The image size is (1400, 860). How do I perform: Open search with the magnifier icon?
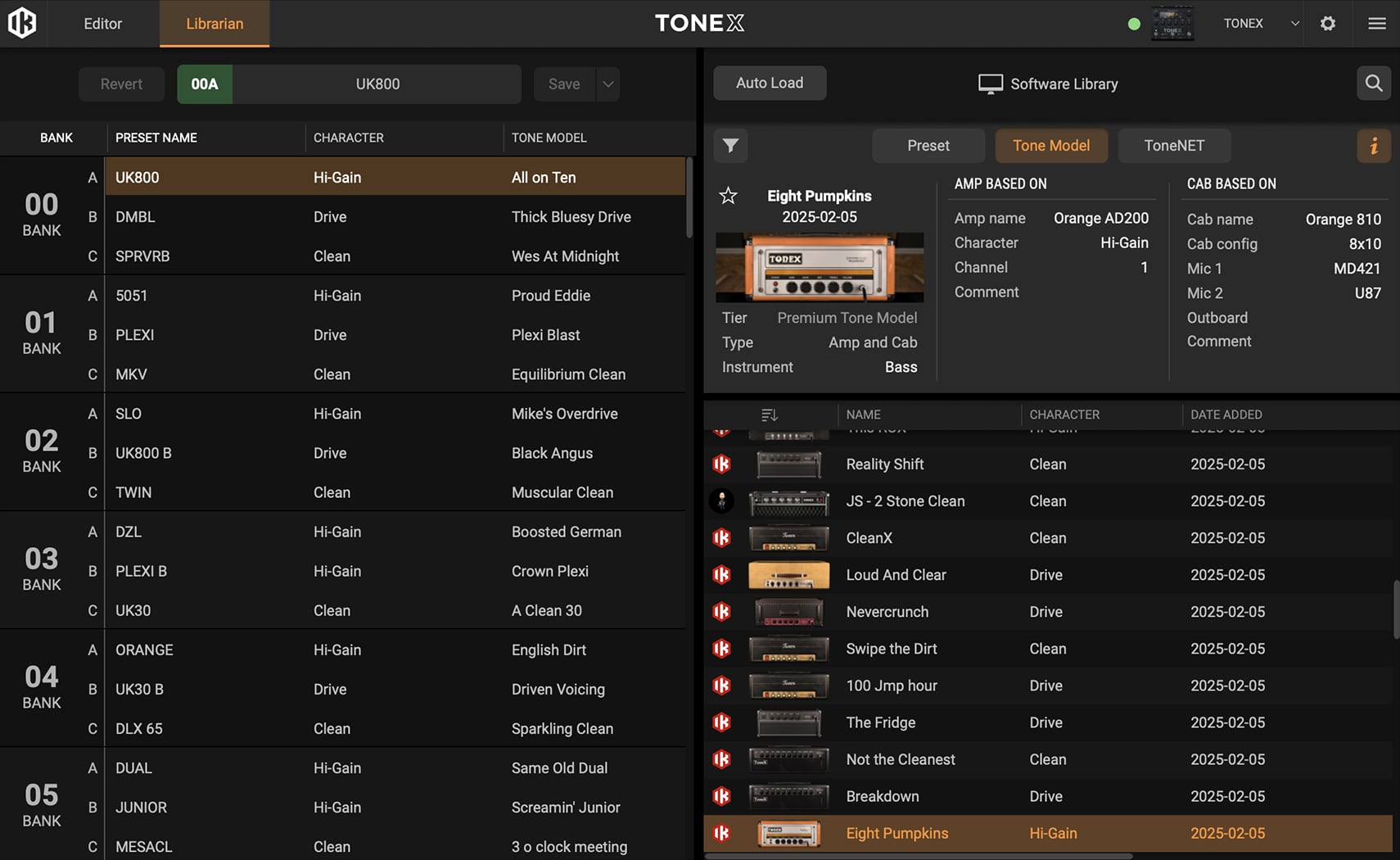pos(1374,83)
